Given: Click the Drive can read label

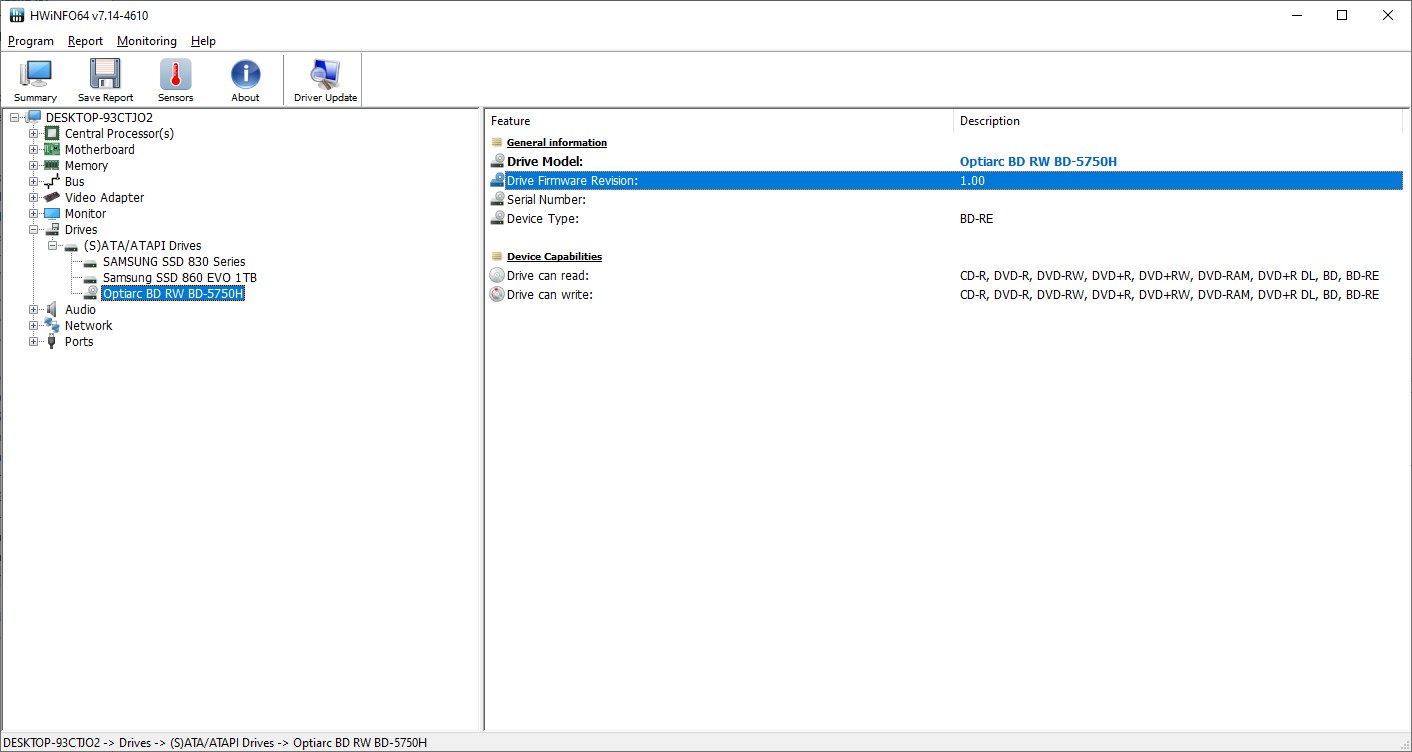Looking at the screenshot, I should tap(548, 275).
